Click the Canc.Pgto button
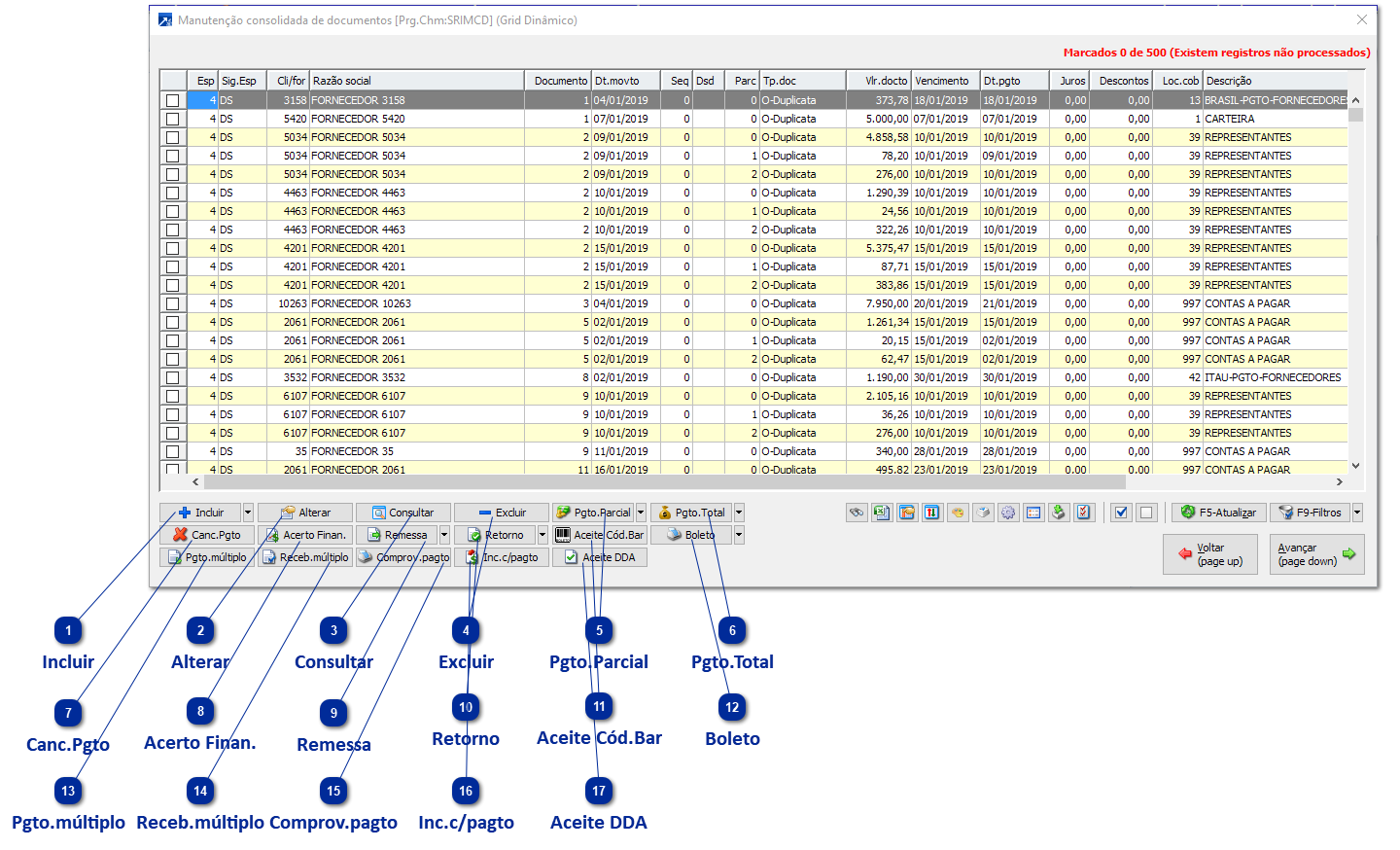 [207, 535]
